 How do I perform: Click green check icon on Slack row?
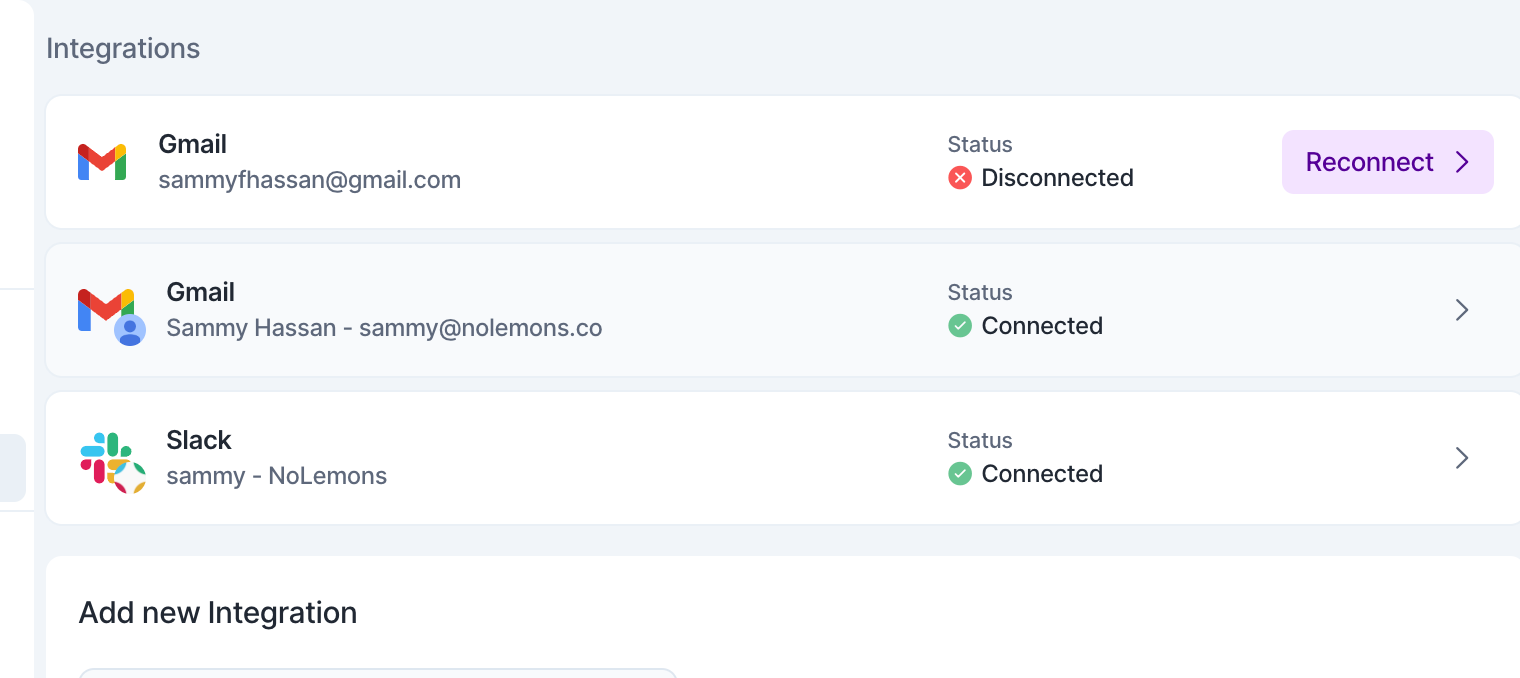tap(960, 474)
